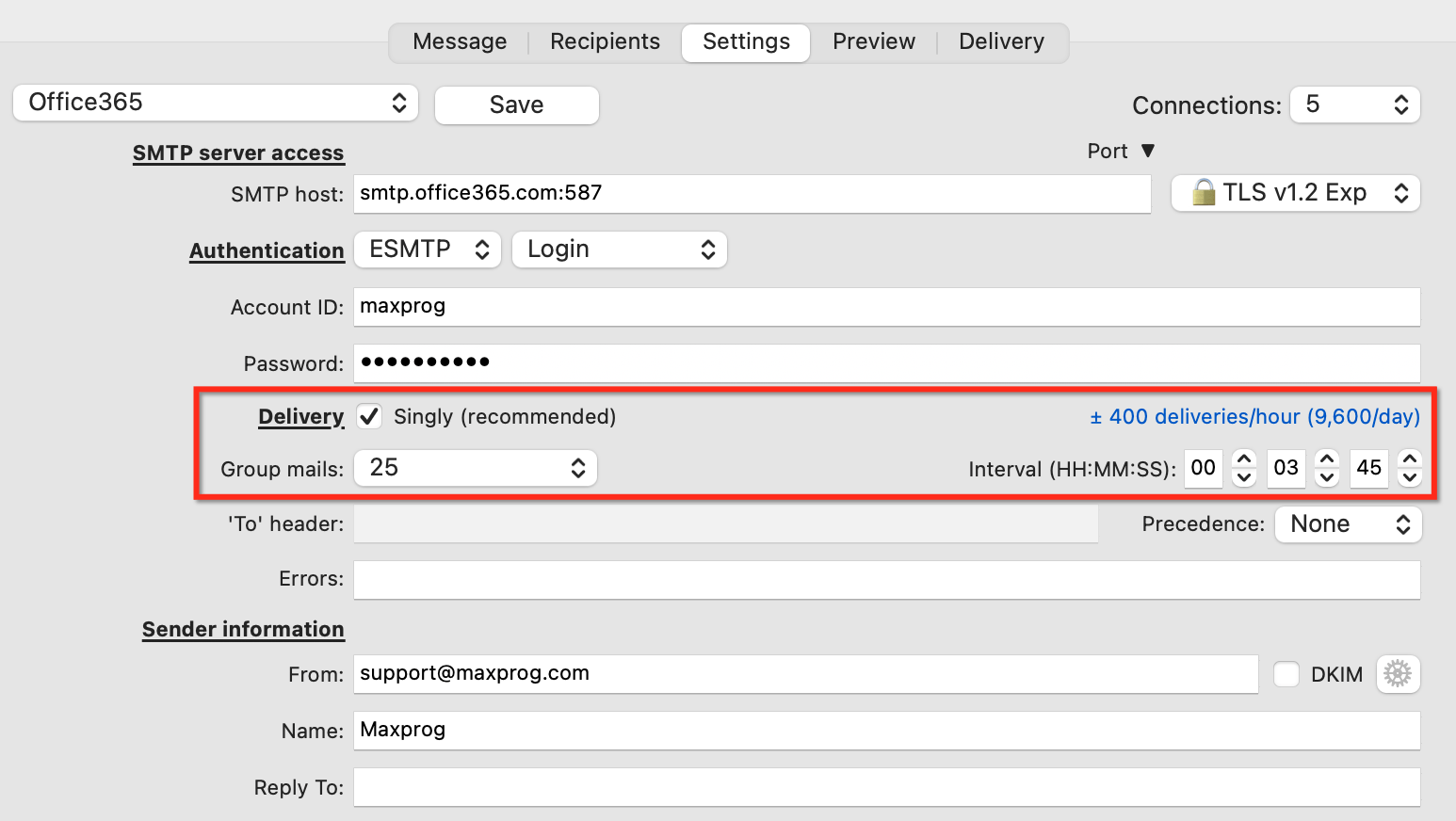Screen dimensions: 1456x821
Task: Increase the interval minutes value
Action: tap(1327, 459)
